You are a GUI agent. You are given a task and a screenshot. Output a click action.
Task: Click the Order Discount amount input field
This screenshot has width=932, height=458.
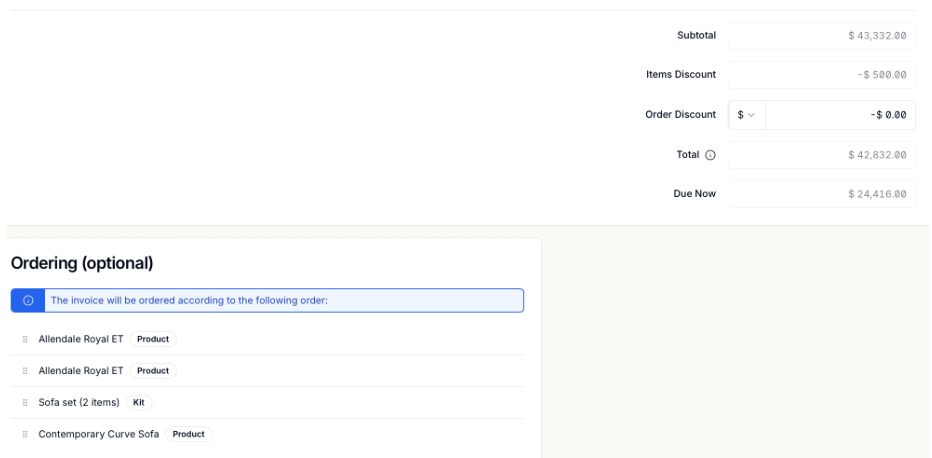[840, 115]
